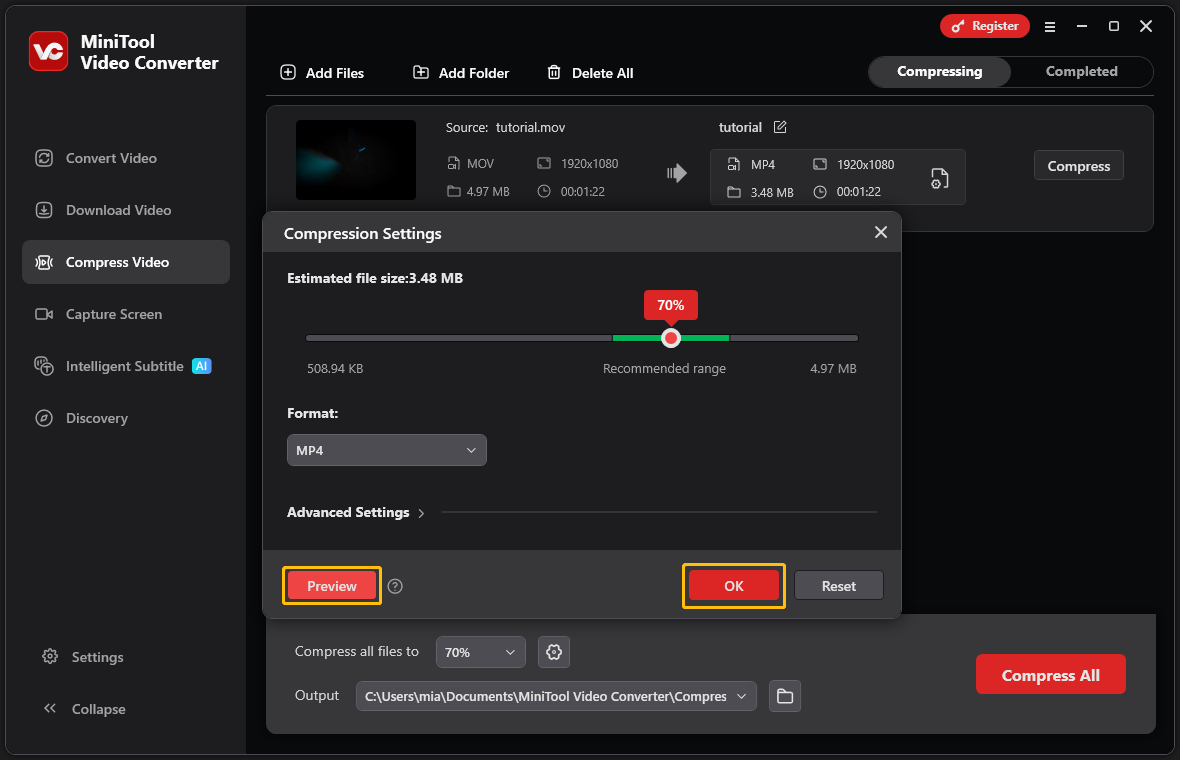This screenshot has width=1180, height=760.
Task: Open the help tooltip beside Preview
Action: click(395, 586)
